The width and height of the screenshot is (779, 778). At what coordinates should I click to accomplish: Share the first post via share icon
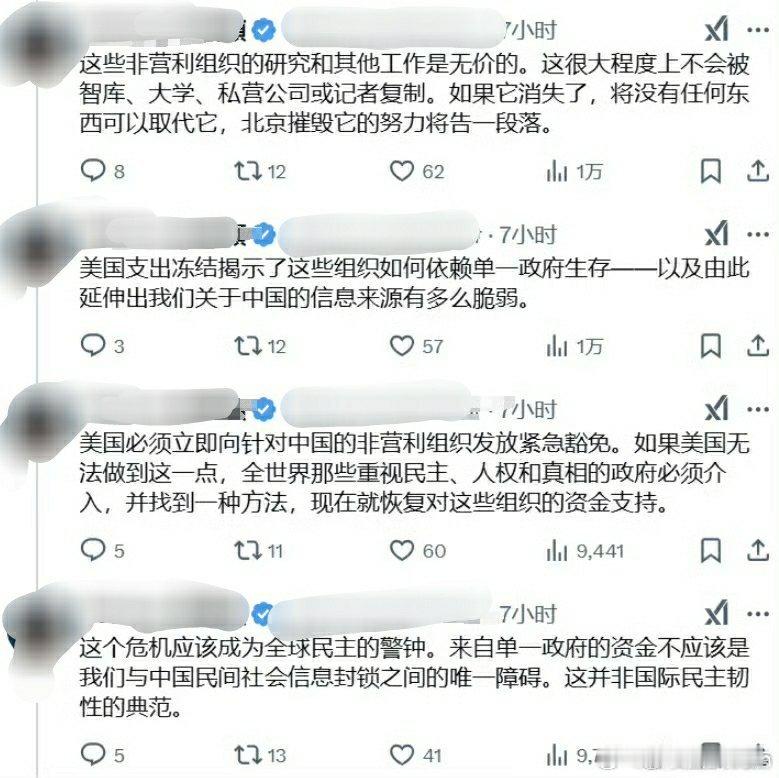[758, 170]
